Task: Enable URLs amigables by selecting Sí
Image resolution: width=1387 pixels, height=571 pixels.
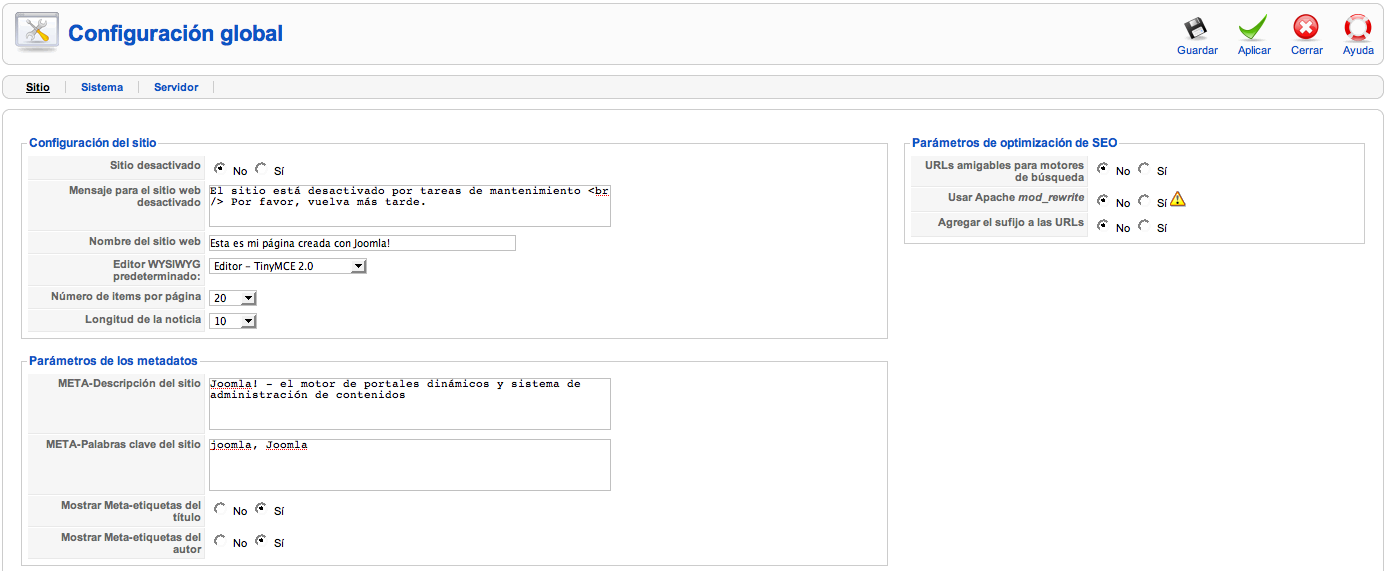Action: (x=1144, y=169)
